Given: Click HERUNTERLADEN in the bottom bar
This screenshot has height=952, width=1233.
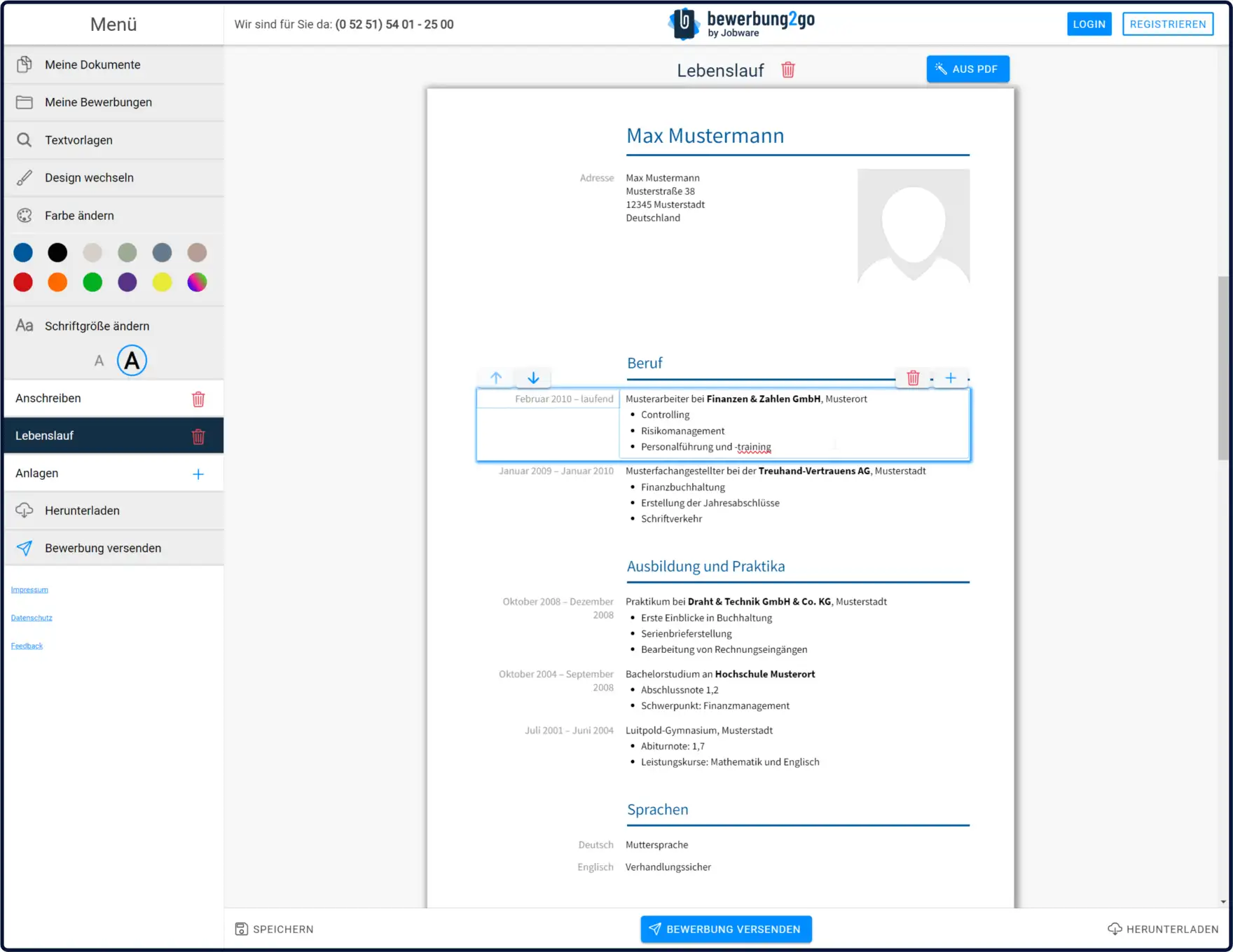Looking at the screenshot, I should (x=1163, y=929).
